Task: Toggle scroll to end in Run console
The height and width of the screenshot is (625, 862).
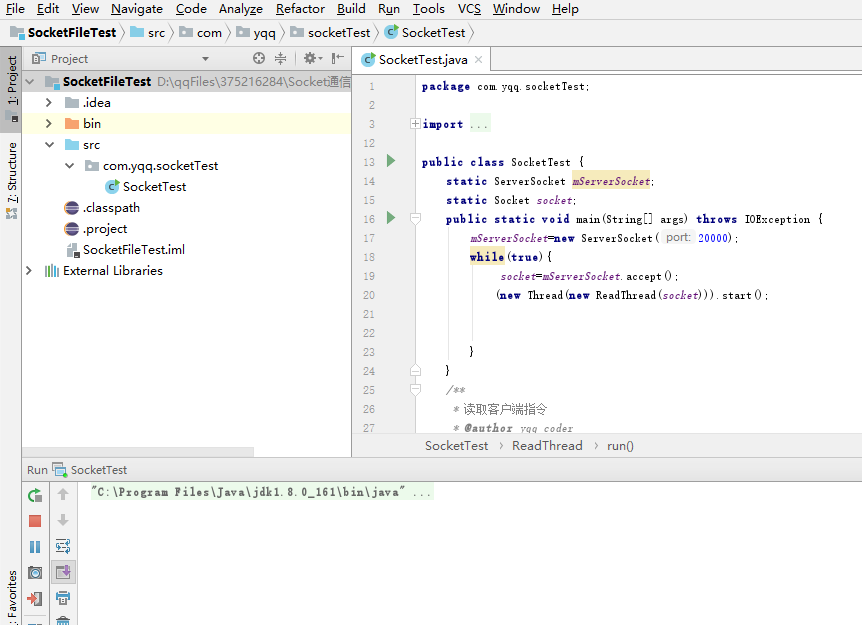Action: click(63, 572)
